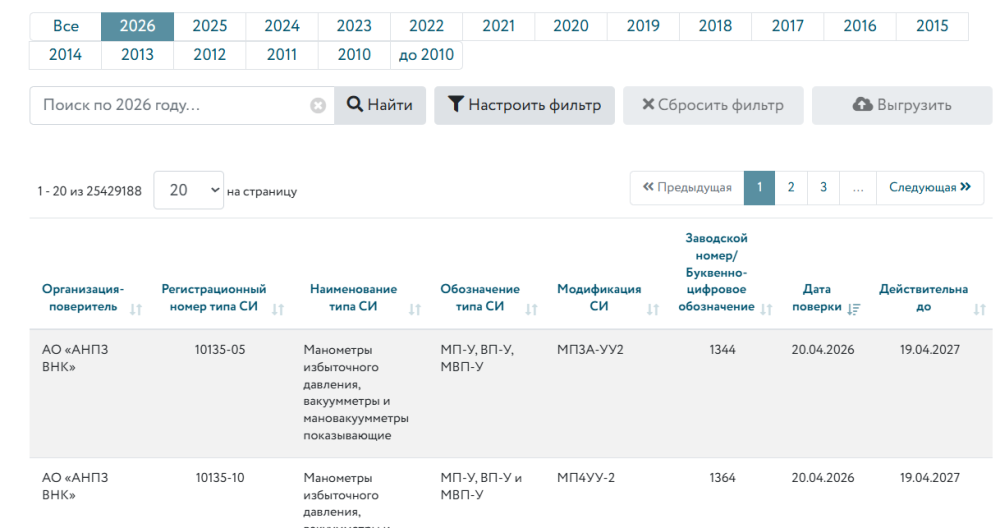
Task: Clear the search field with the x icon
Action: coord(318,106)
